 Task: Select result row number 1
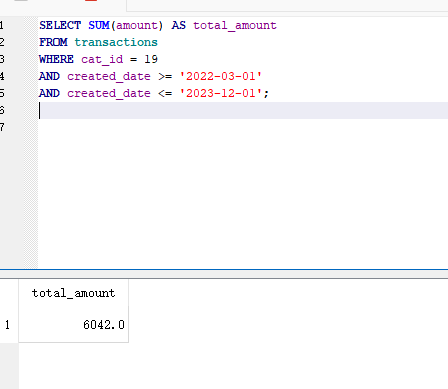tap(7, 324)
